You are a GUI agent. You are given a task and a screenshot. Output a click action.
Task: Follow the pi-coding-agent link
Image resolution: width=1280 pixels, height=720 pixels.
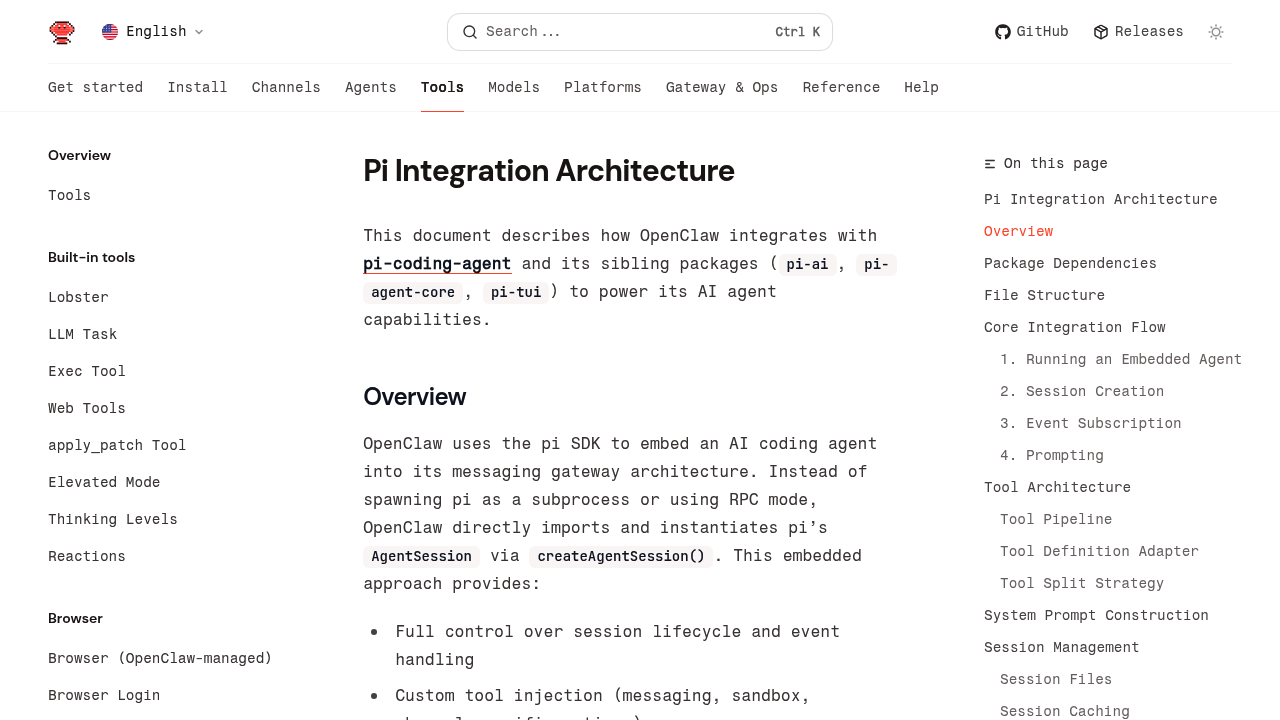tap(437, 264)
